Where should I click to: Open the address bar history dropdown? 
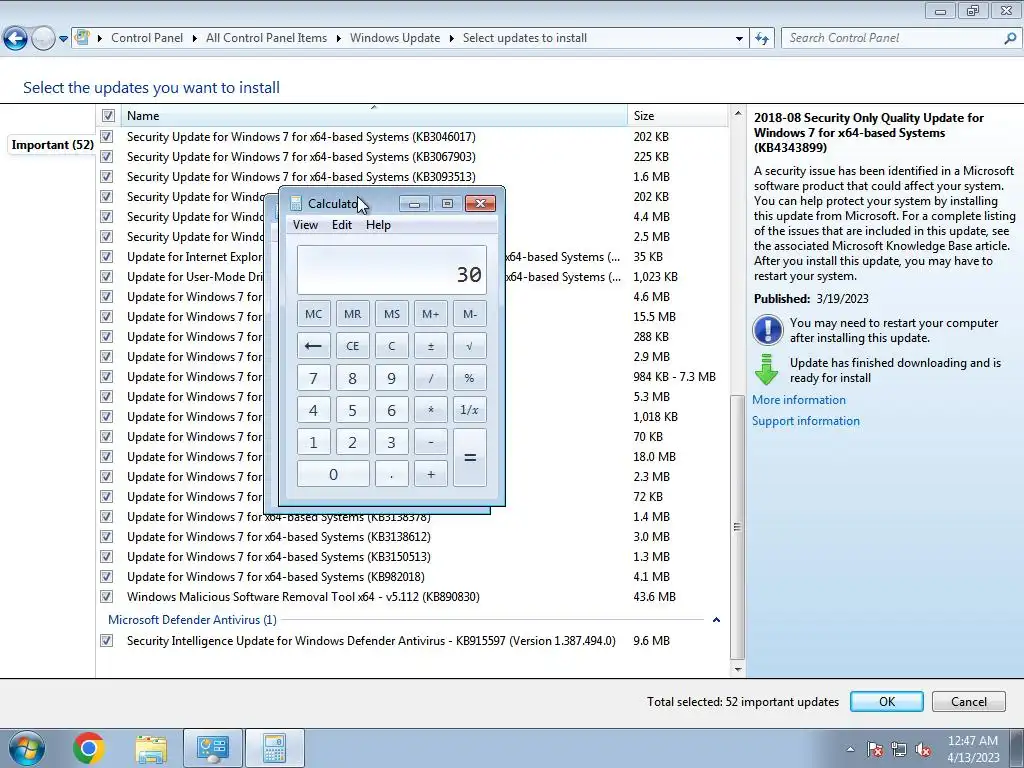pos(739,39)
